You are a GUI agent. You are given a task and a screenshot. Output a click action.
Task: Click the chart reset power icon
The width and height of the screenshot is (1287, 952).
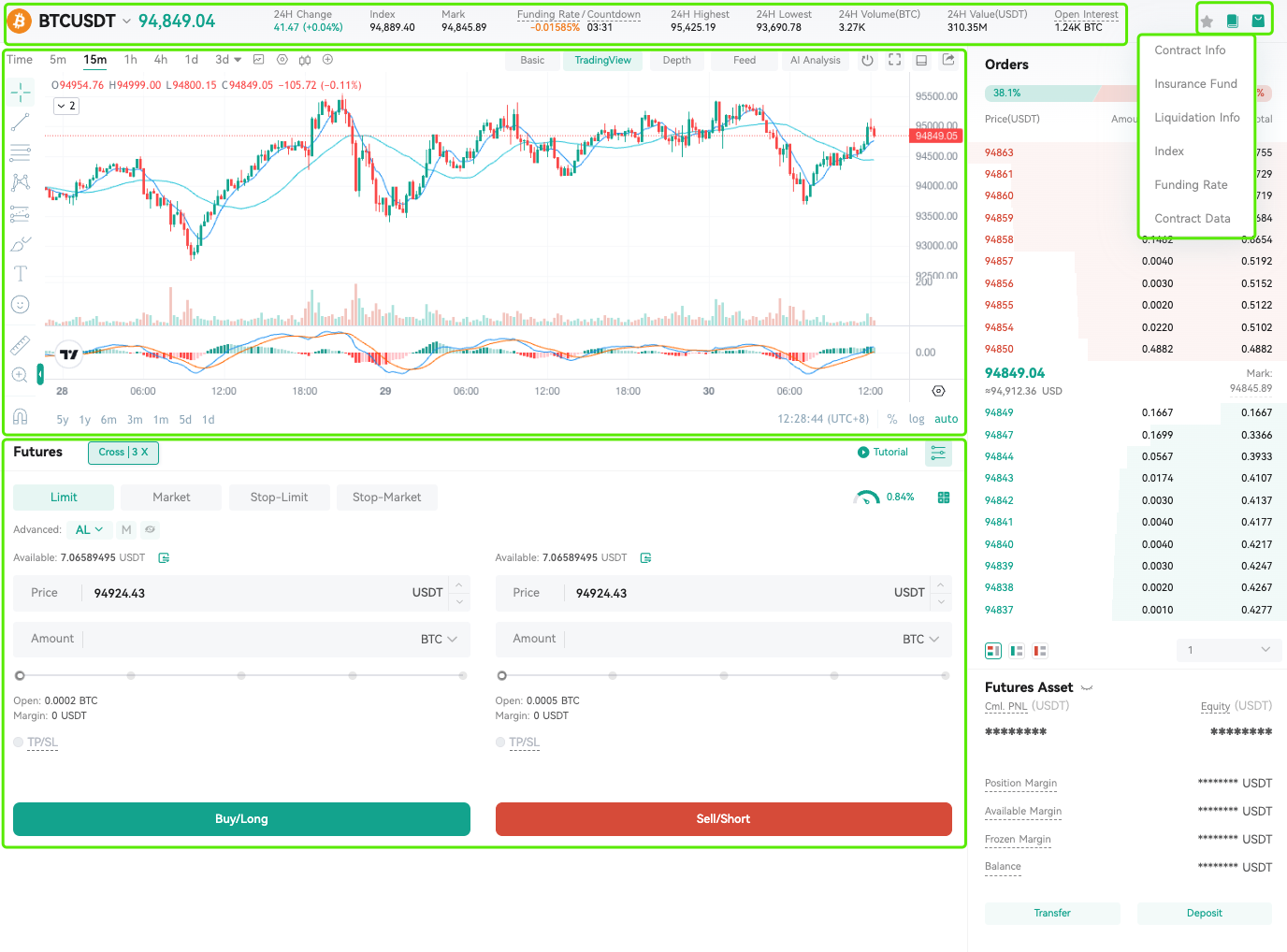[x=868, y=60]
